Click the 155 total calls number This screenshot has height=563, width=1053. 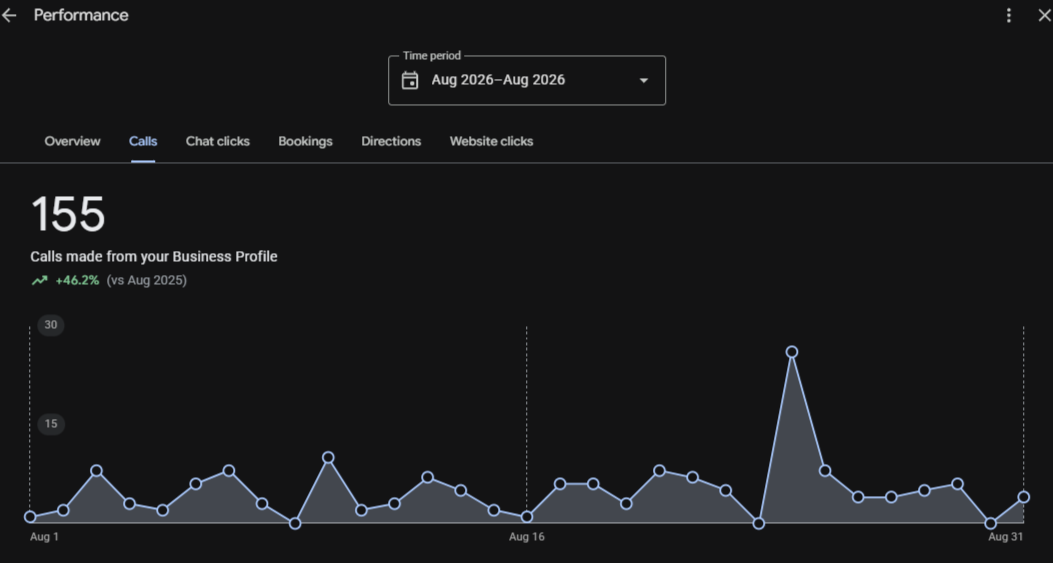coord(68,215)
